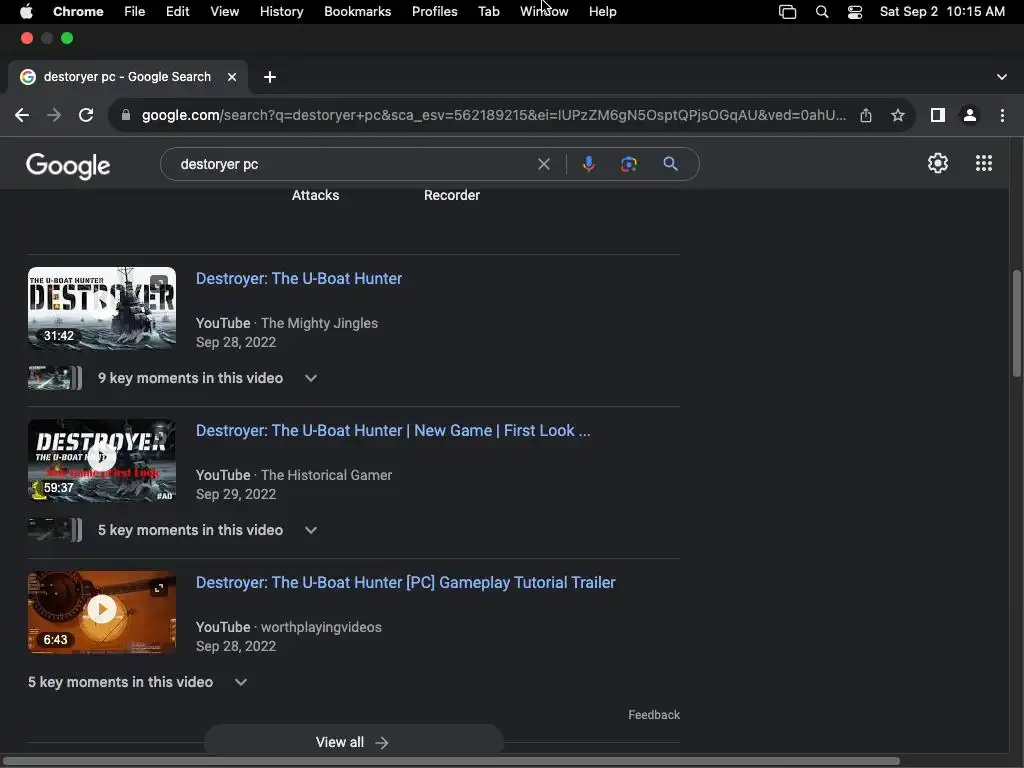Screen dimensions: 1024x768
Task: Click the browser forward arrow
Action: coord(54,116)
